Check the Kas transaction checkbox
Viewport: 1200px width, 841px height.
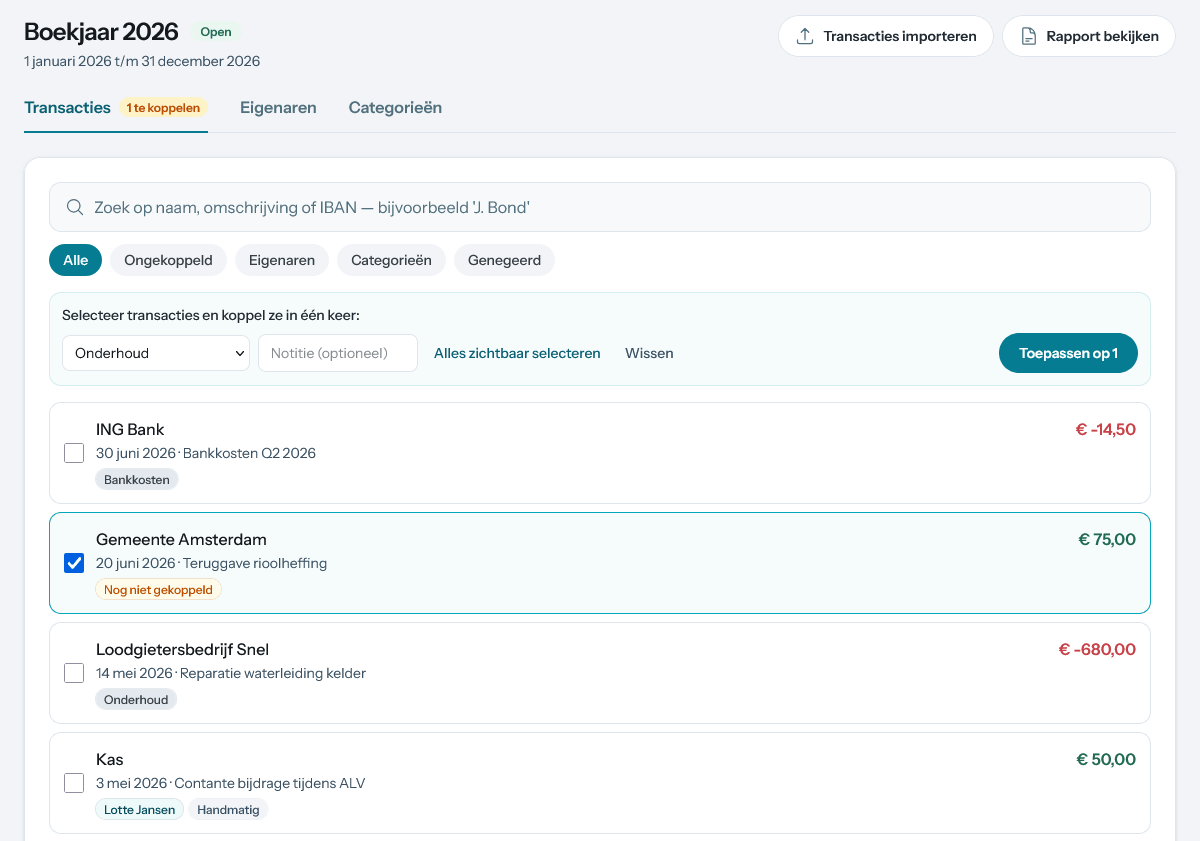click(74, 783)
